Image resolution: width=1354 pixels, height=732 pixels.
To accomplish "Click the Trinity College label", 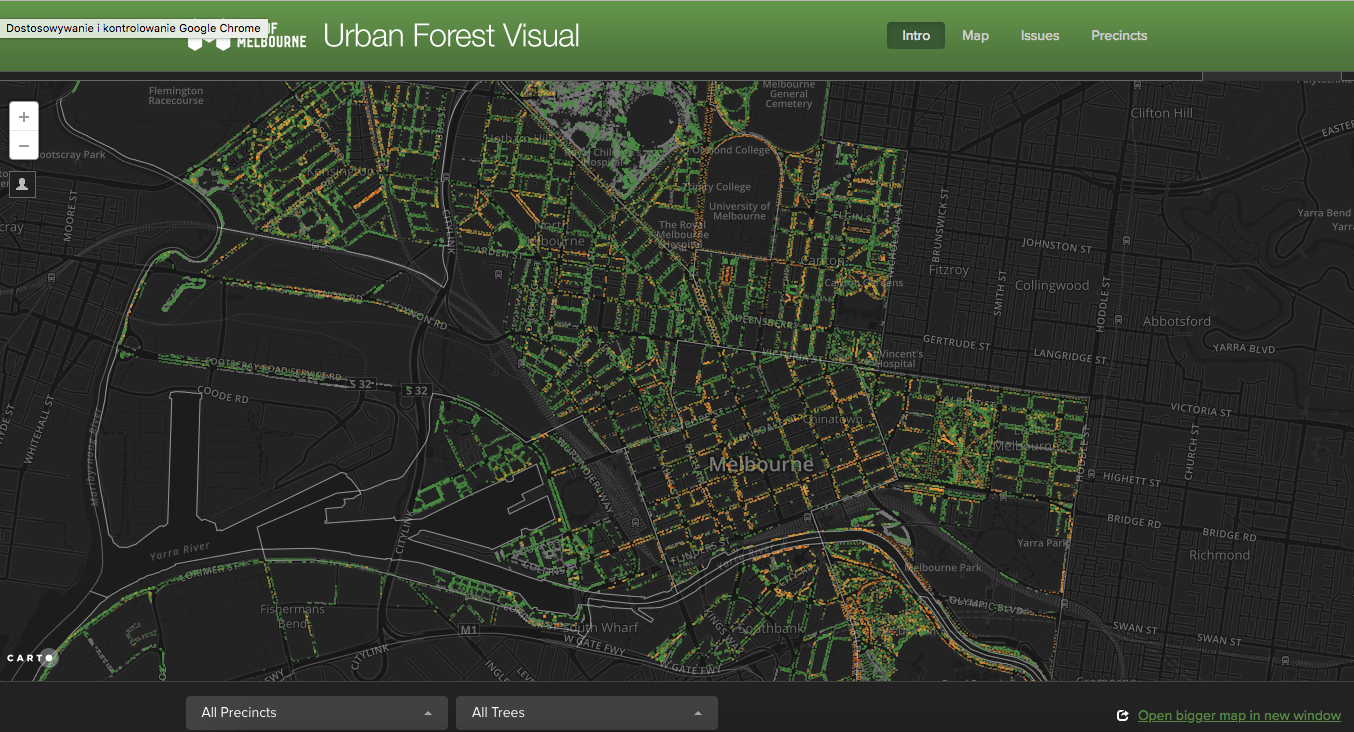I will [x=719, y=187].
